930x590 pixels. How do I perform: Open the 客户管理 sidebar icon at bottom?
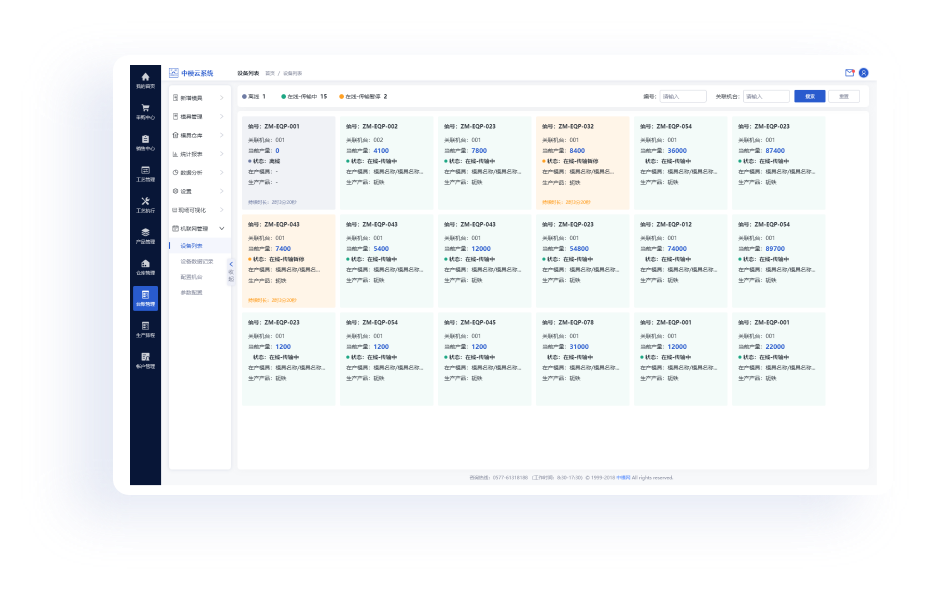pos(145,357)
